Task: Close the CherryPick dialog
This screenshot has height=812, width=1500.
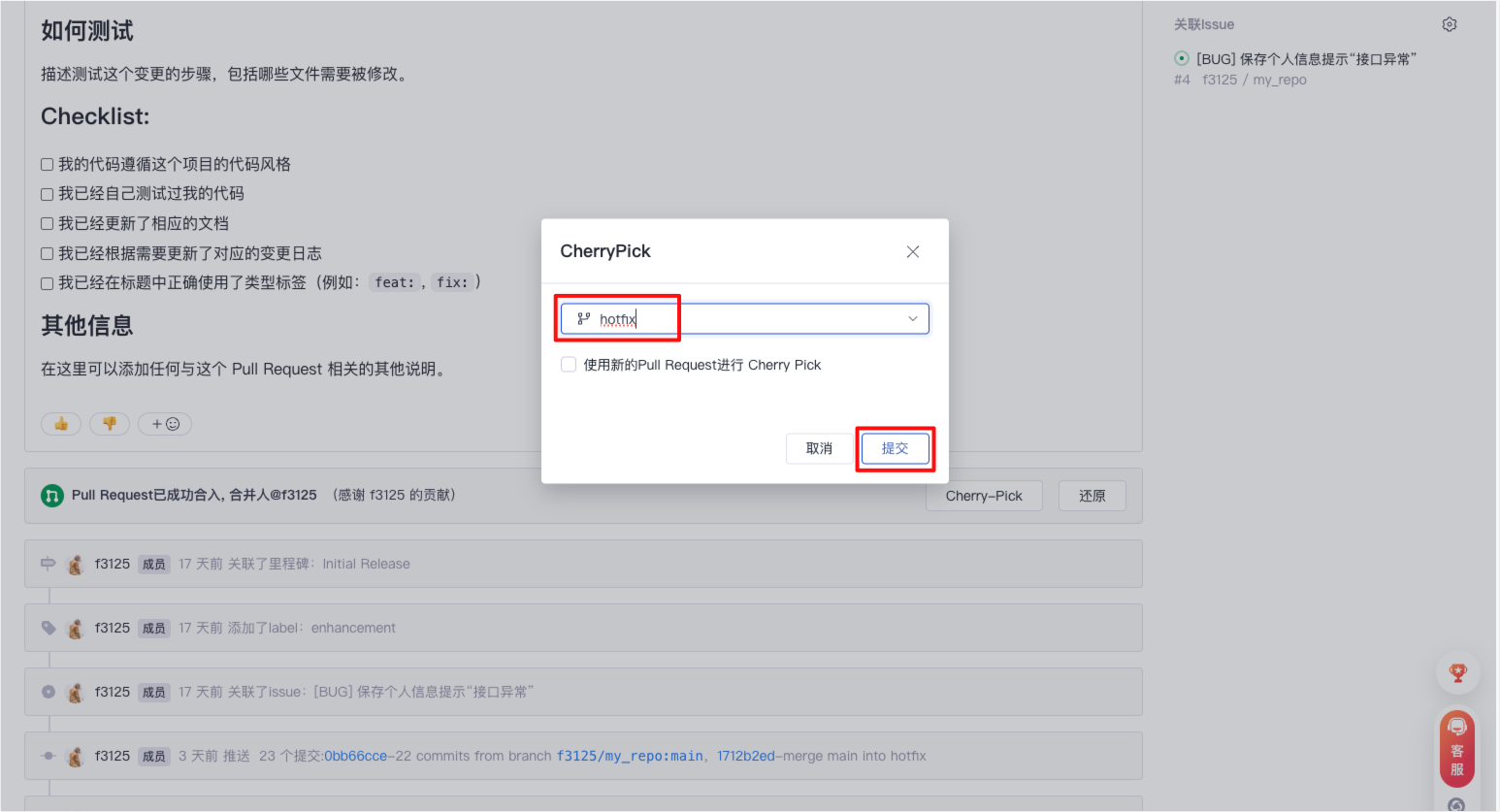Action: tap(912, 251)
